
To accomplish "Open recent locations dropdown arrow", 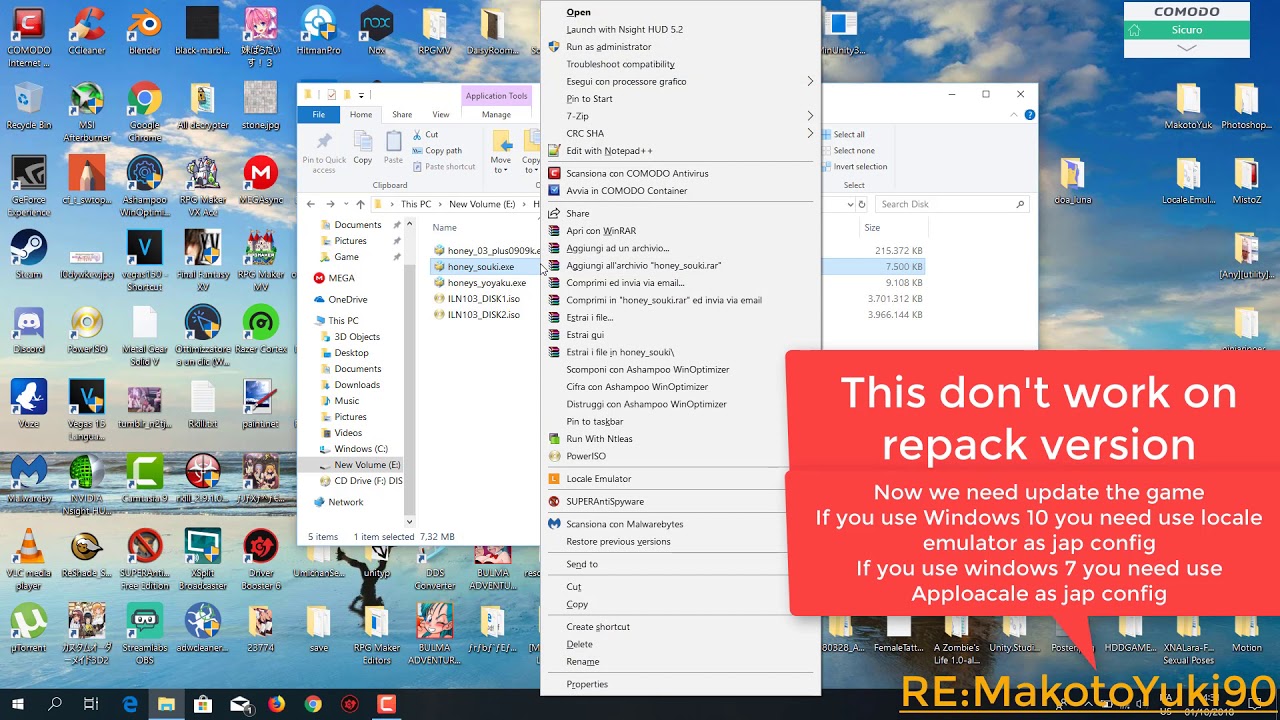I will [347, 204].
